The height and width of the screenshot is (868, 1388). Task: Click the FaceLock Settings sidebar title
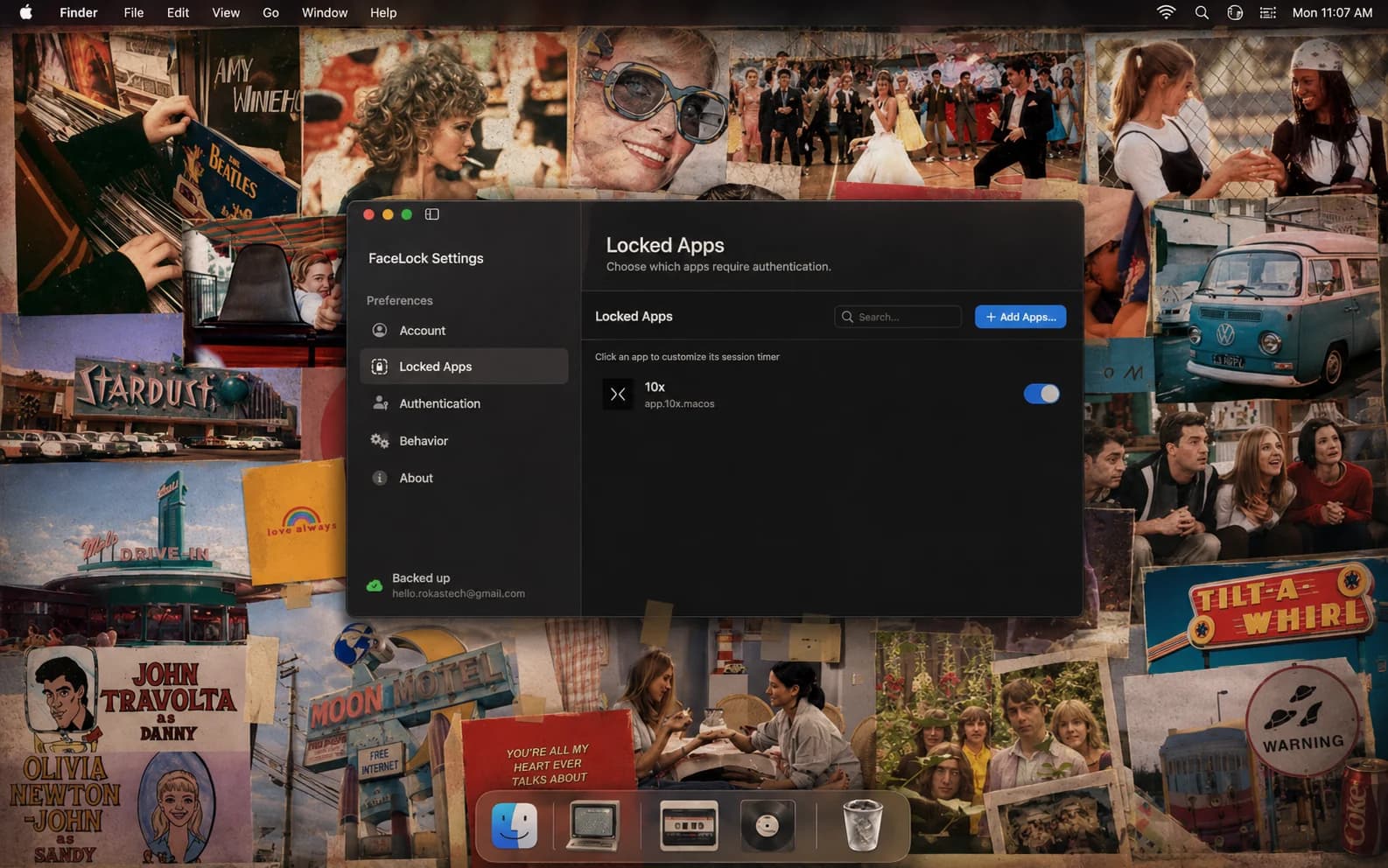426,258
